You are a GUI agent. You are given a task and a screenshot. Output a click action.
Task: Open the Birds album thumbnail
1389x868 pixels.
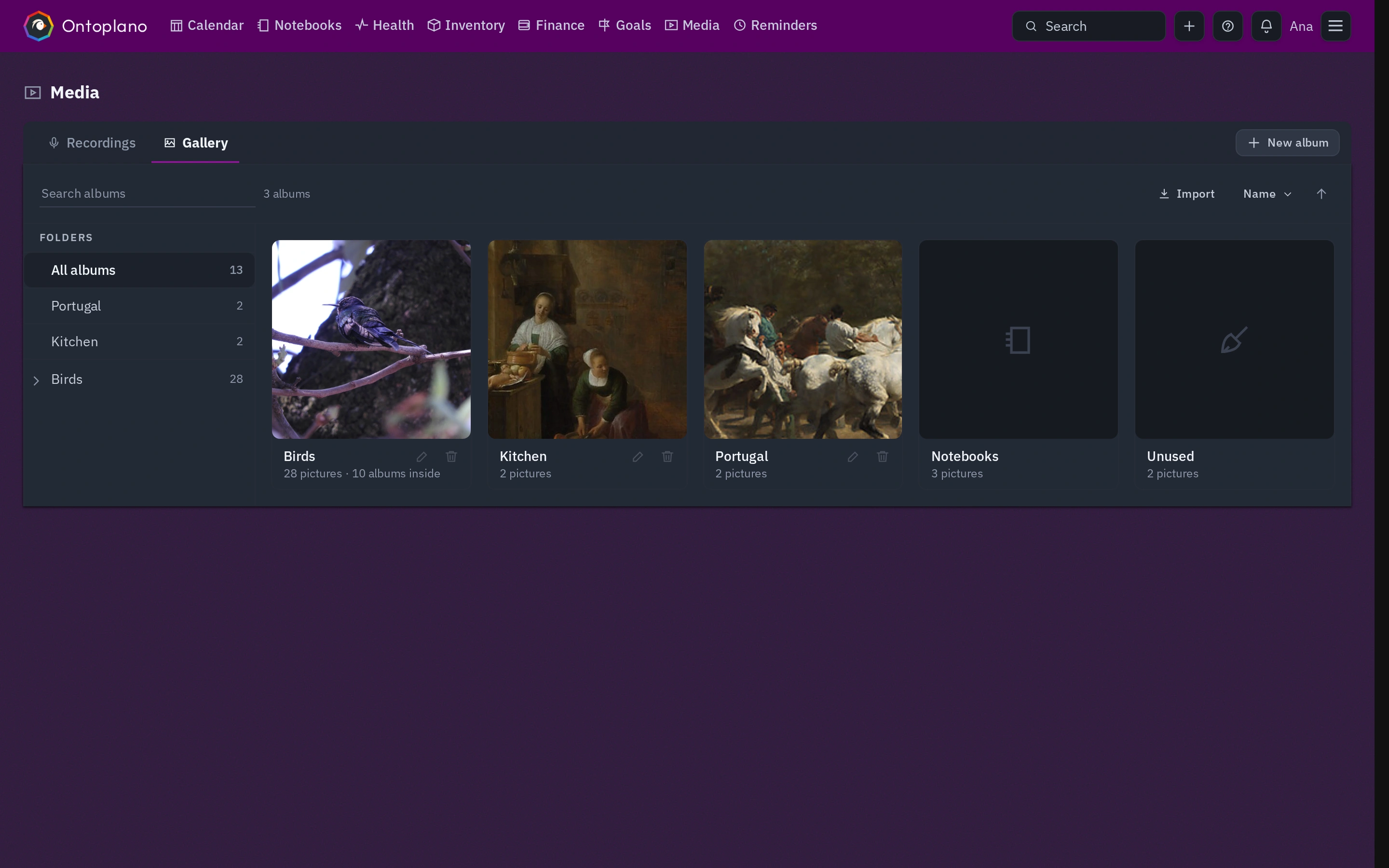click(371, 339)
